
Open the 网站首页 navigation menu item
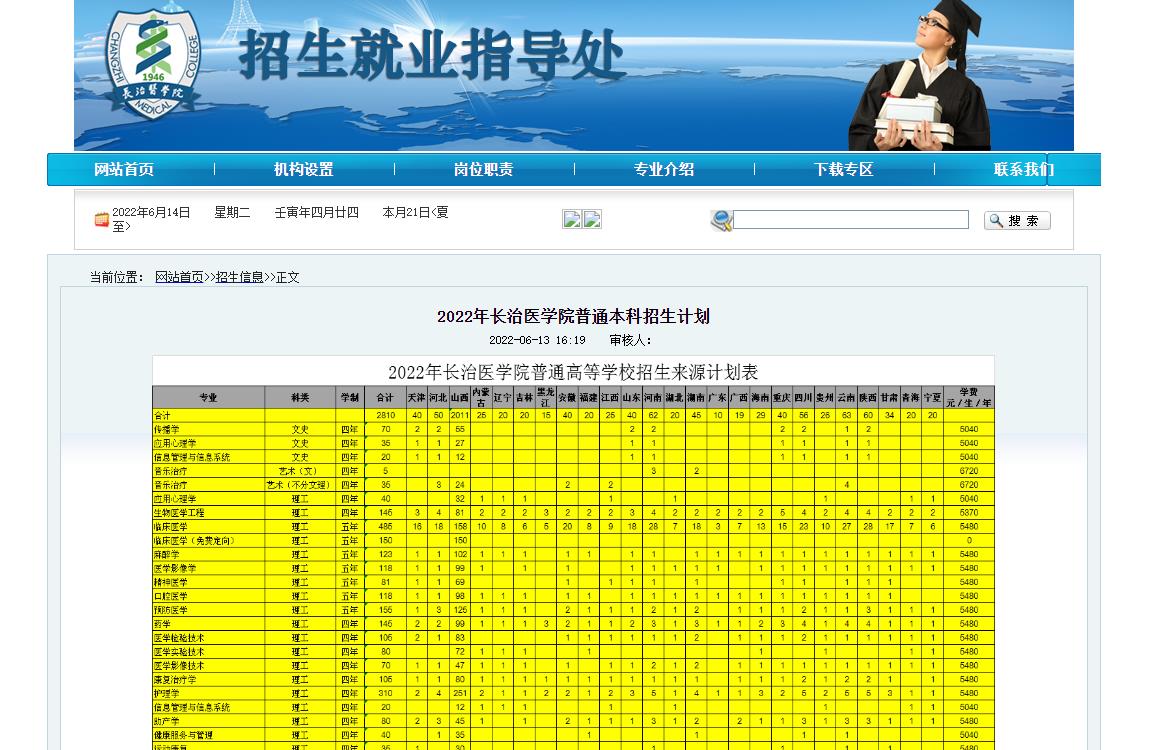pyautogui.click(x=124, y=170)
